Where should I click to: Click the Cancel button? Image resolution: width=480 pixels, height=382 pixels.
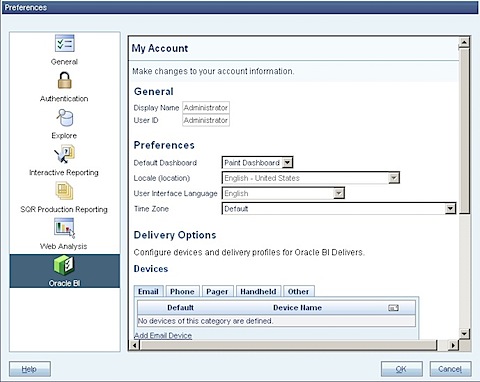450,369
